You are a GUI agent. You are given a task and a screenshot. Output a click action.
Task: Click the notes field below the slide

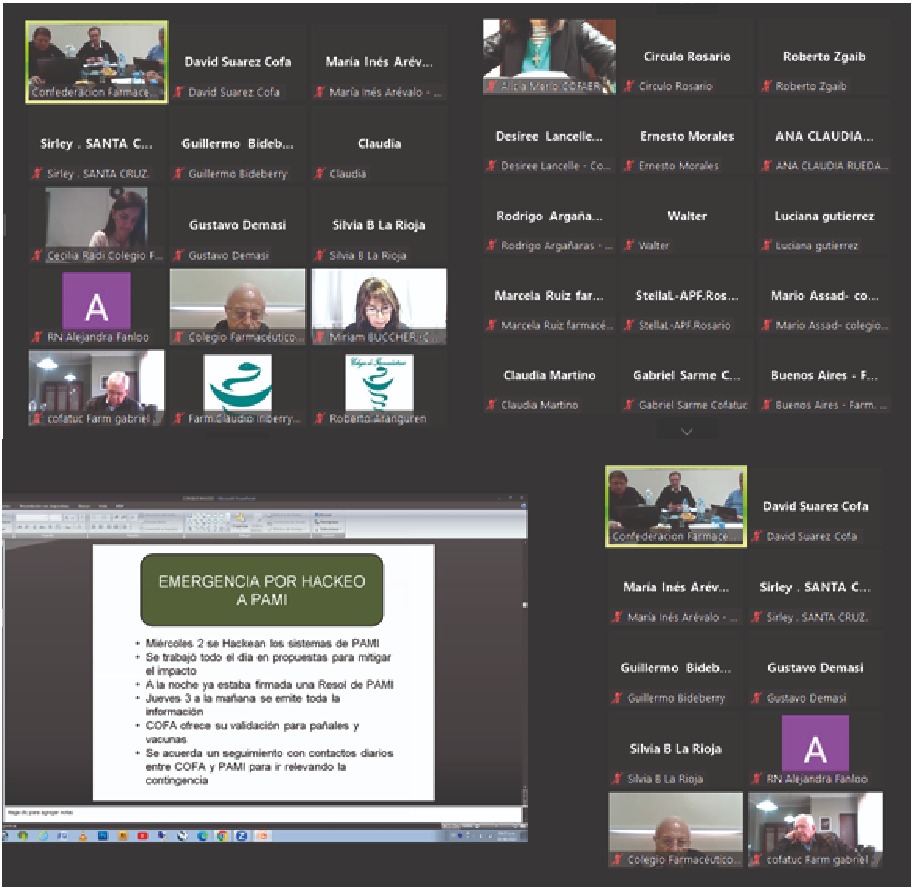click(x=262, y=813)
